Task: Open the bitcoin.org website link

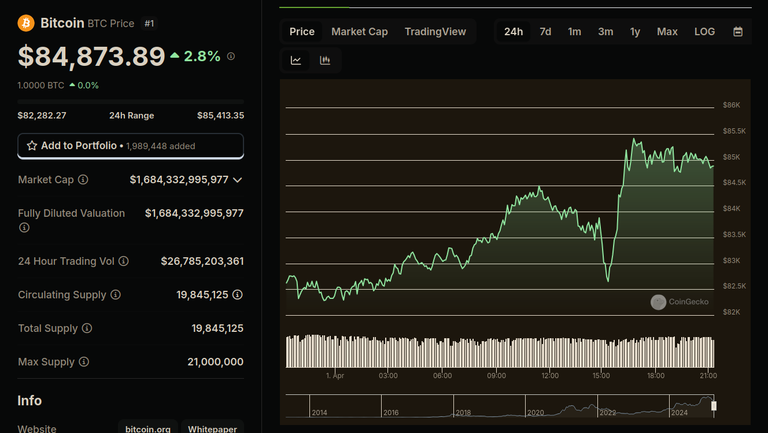Action: point(147,429)
